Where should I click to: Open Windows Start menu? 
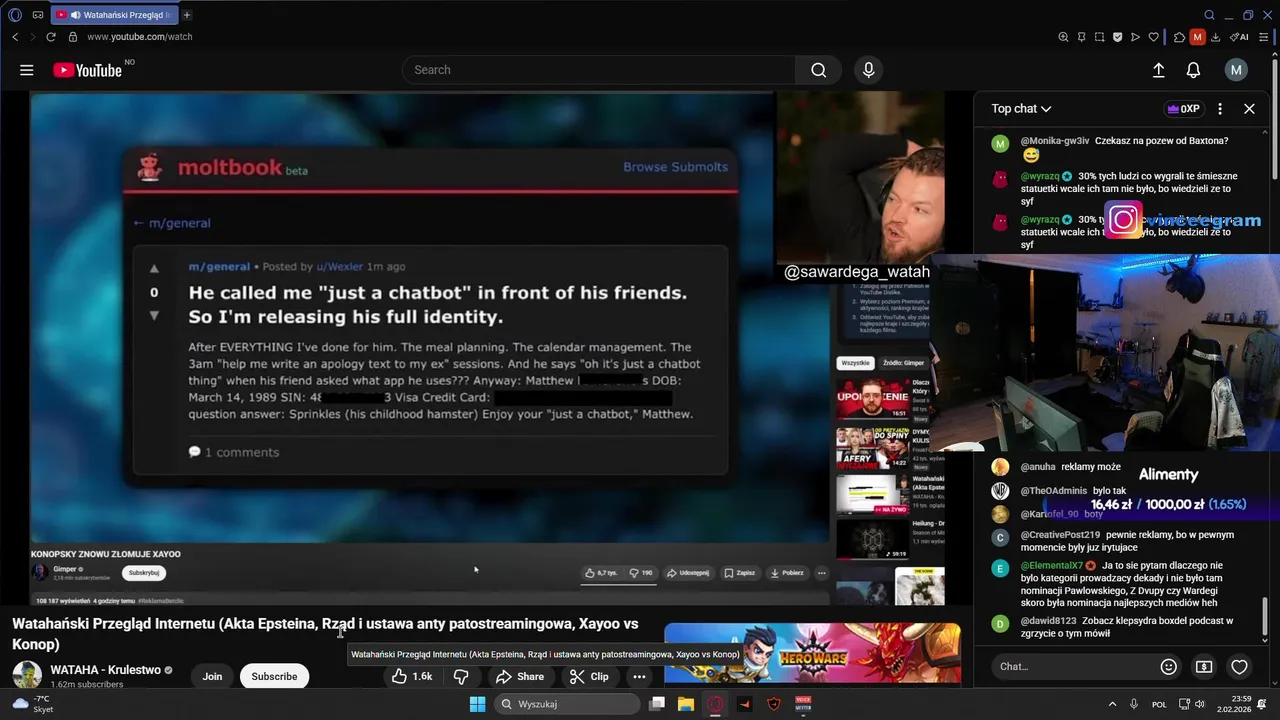[x=478, y=704]
